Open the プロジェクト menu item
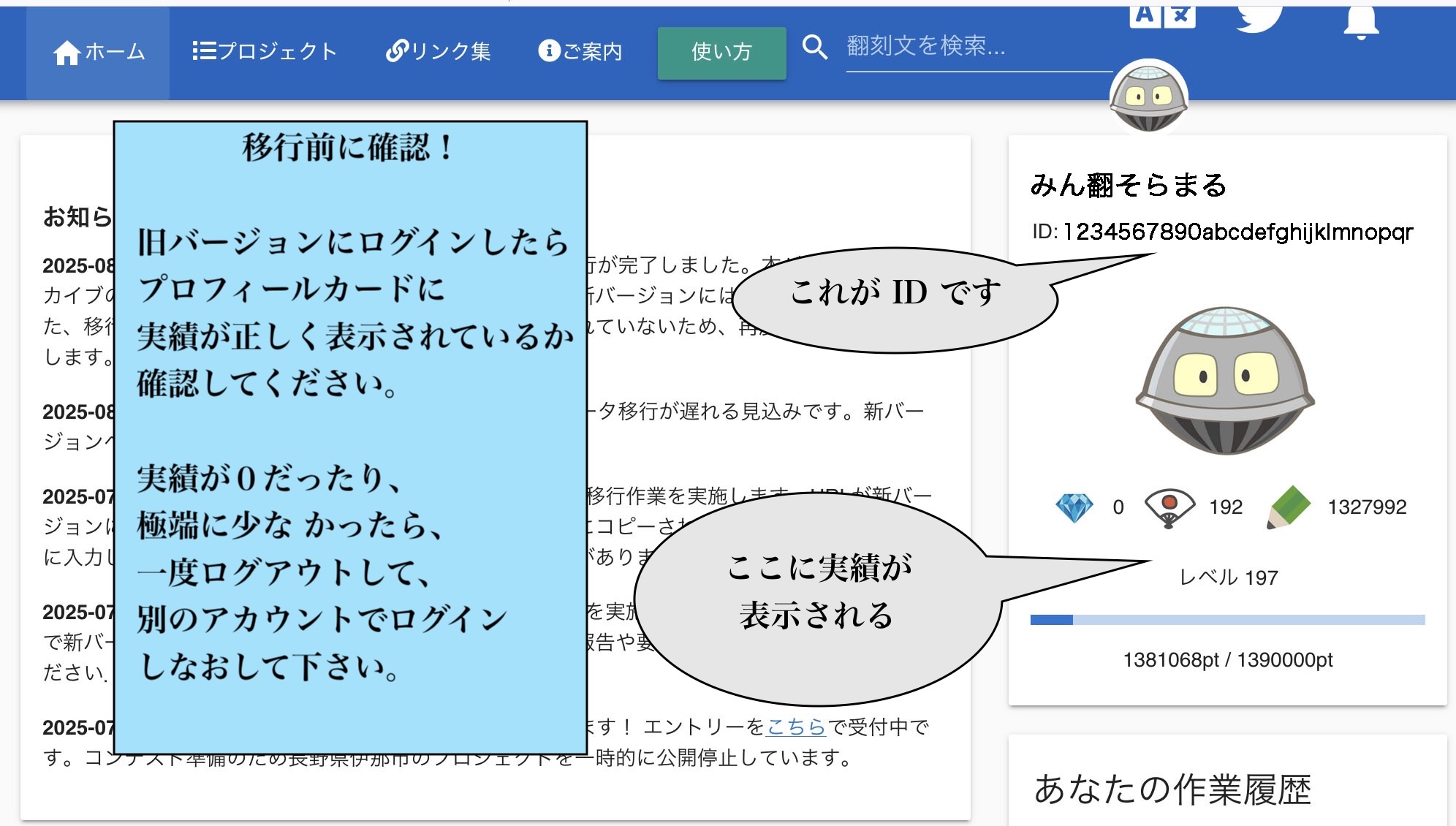This screenshot has width=1456, height=826. (265, 51)
